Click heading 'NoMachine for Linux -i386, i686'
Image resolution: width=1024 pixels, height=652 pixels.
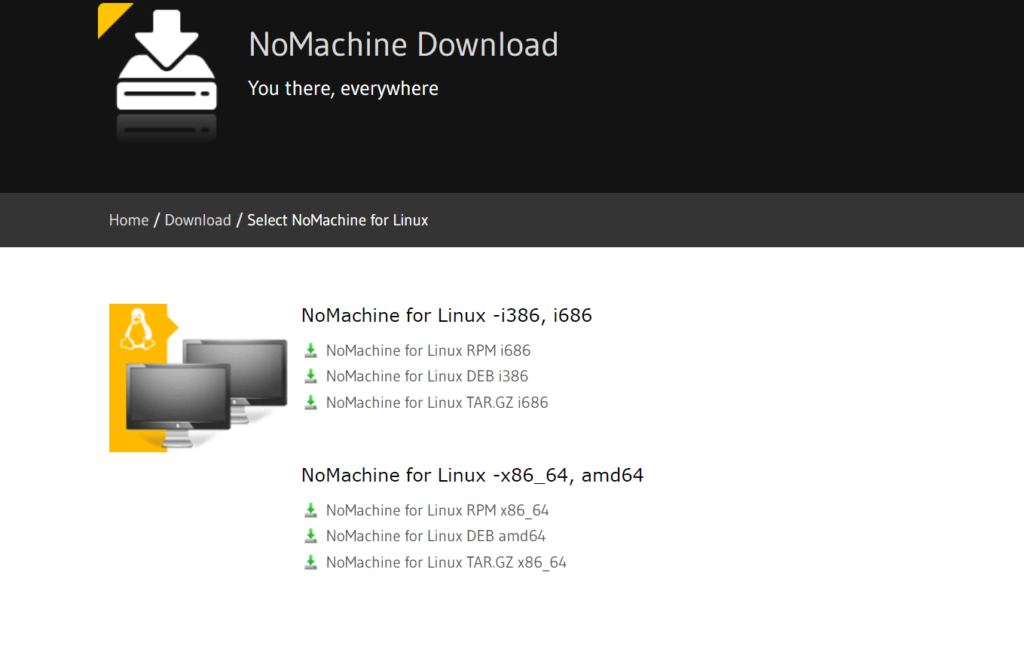click(x=447, y=316)
